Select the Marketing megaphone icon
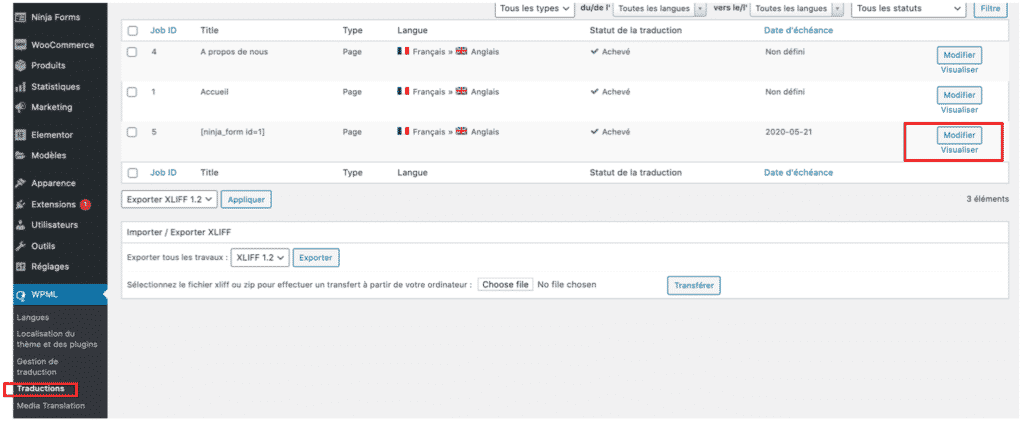The width and height of the screenshot is (1024, 424). coord(20,107)
